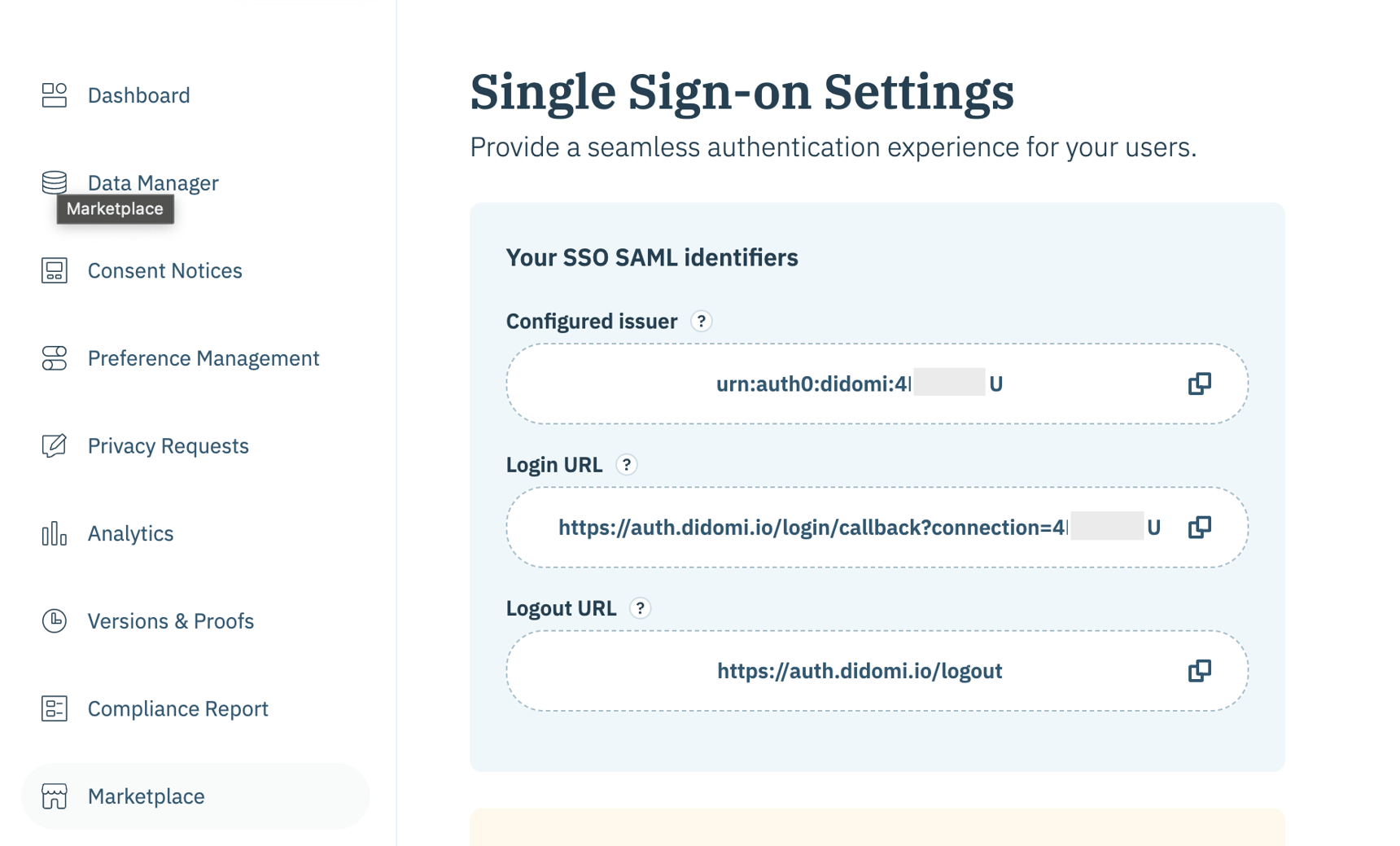Copy the Login URL value
Viewport: 1400px width, 846px height.
[x=1199, y=527]
